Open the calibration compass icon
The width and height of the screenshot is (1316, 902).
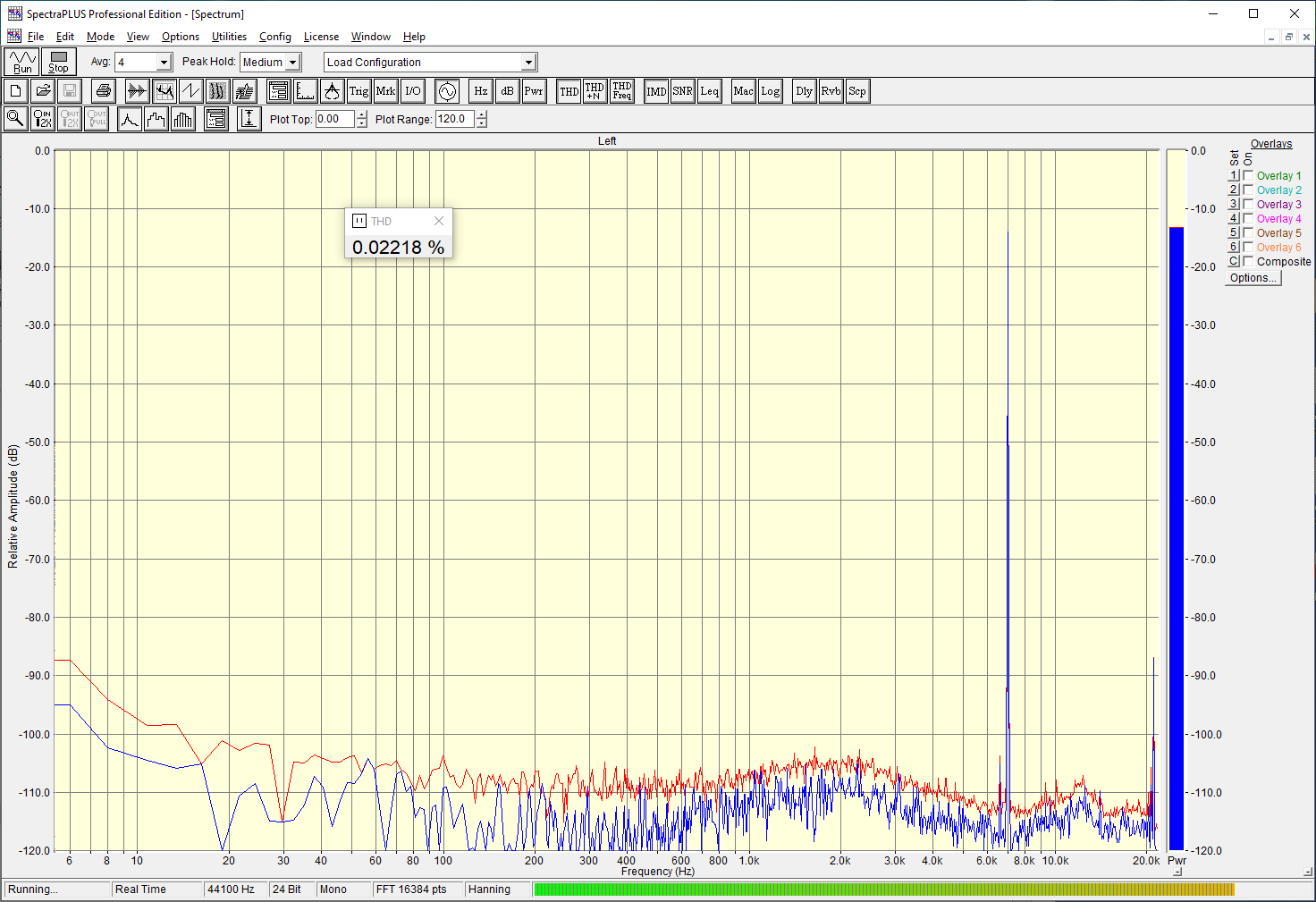332,91
